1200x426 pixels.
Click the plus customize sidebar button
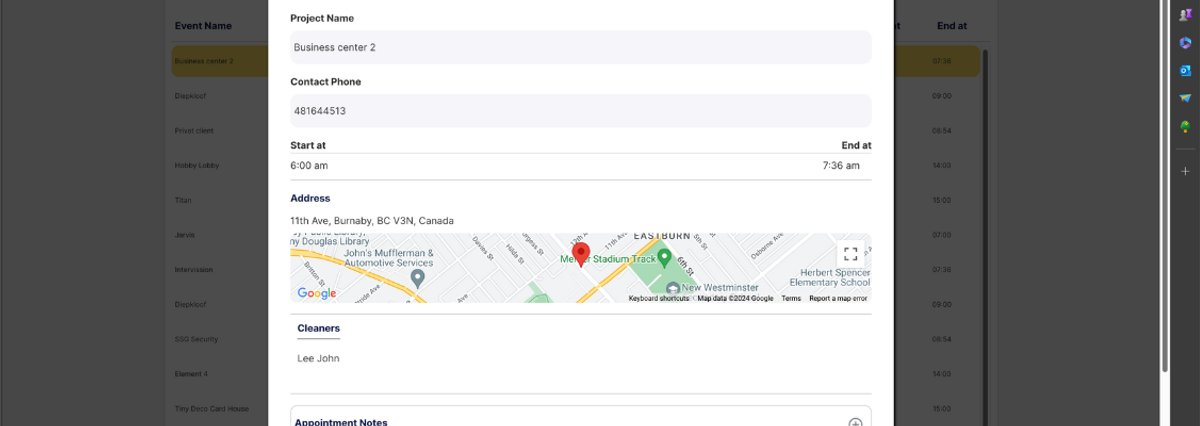pyautogui.click(x=1185, y=170)
